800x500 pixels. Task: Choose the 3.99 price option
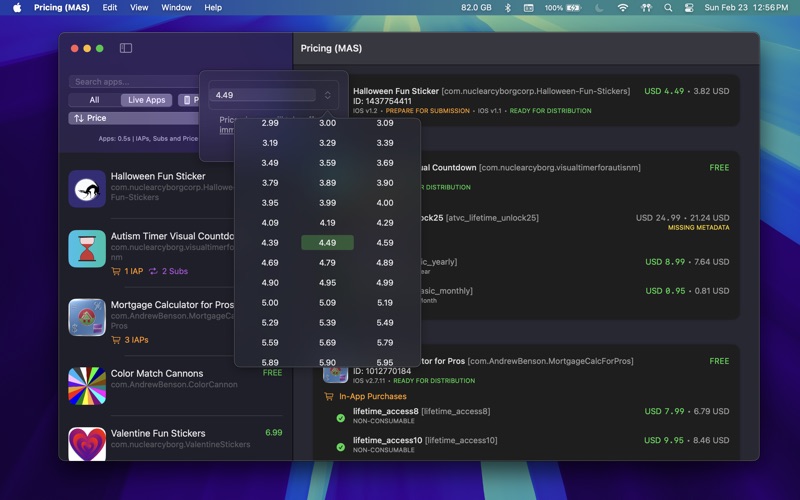[x=328, y=203]
